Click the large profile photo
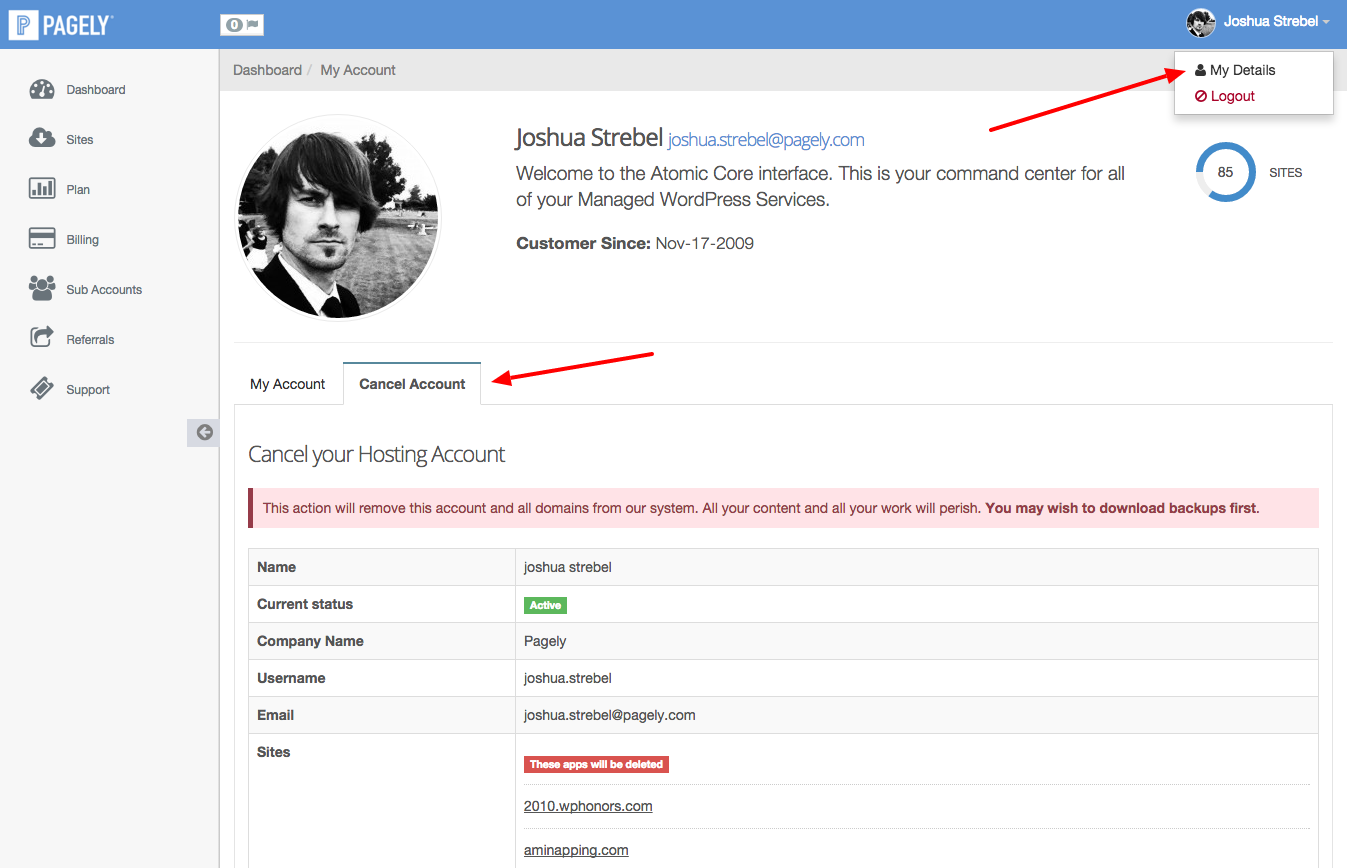The image size is (1347, 868). coord(338,216)
